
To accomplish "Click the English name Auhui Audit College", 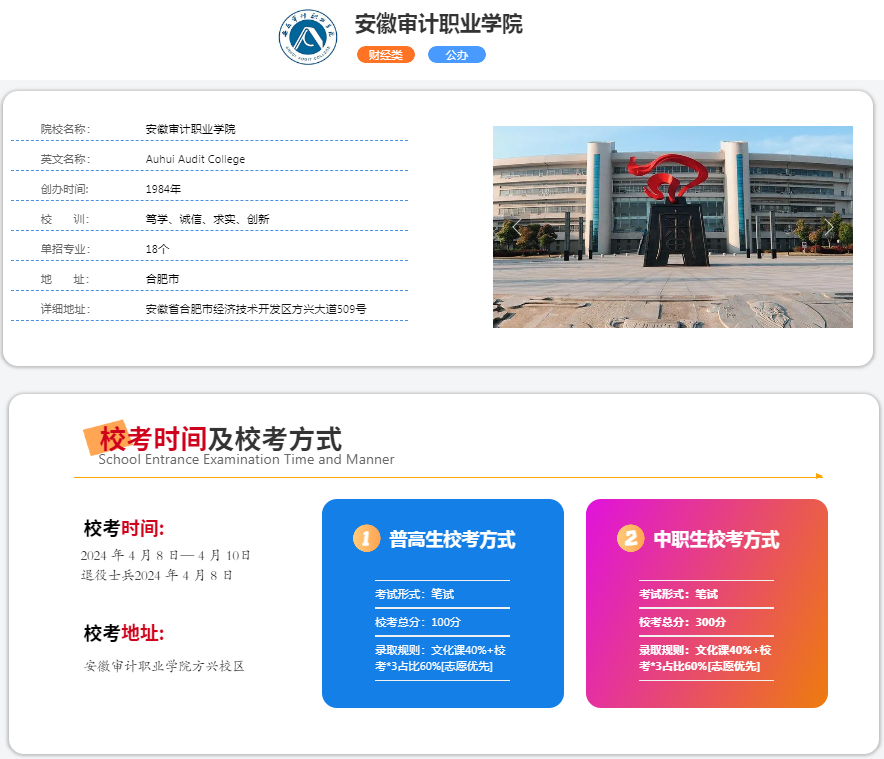I will [195, 159].
